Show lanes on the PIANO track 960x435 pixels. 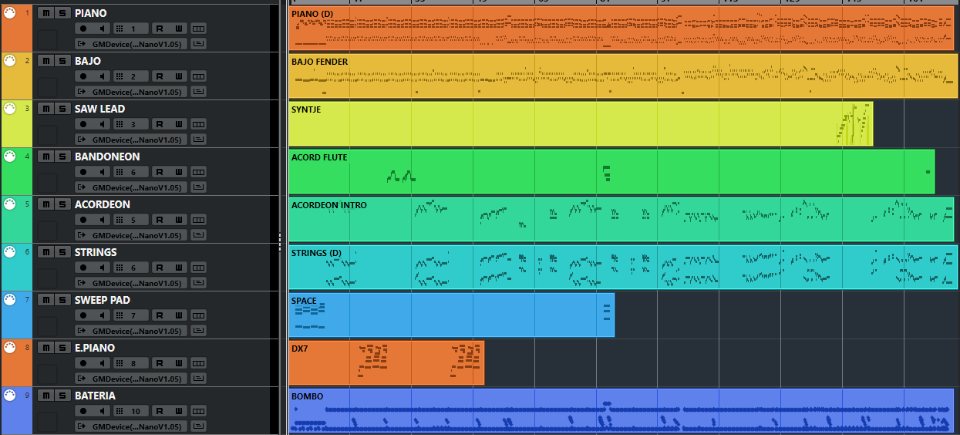[198, 28]
